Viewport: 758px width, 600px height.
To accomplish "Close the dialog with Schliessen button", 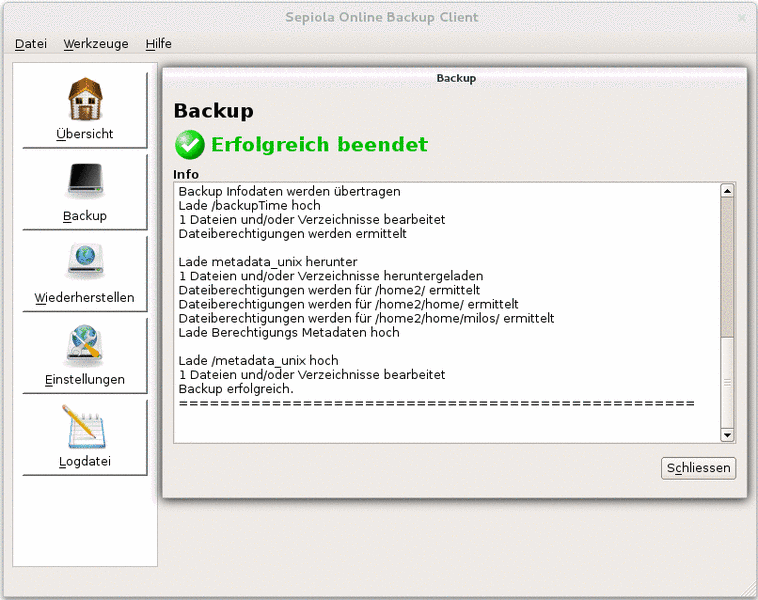I will [x=698, y=468].
